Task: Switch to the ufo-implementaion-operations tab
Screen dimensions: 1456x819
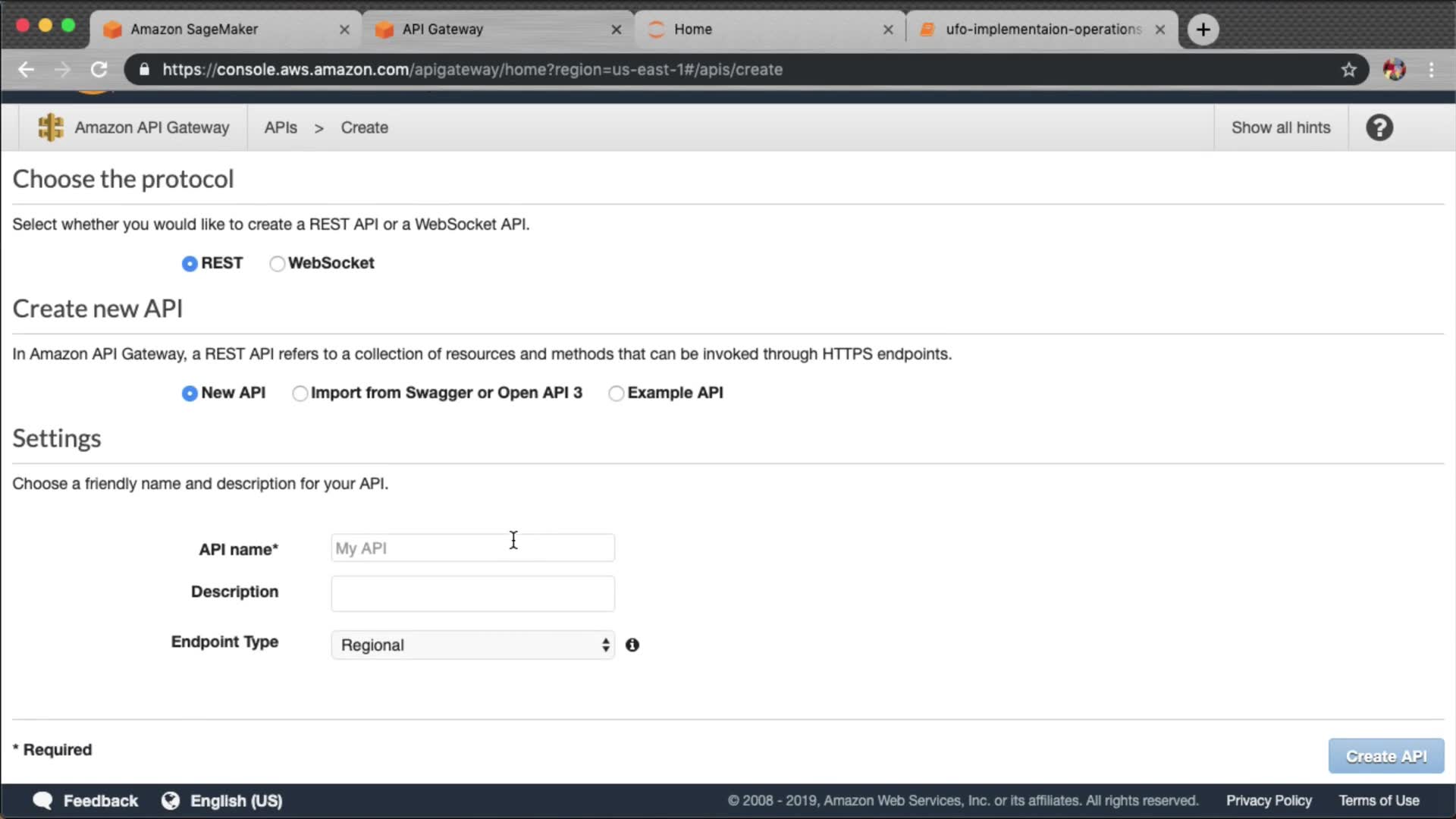Action: [x=1043, y=30]
